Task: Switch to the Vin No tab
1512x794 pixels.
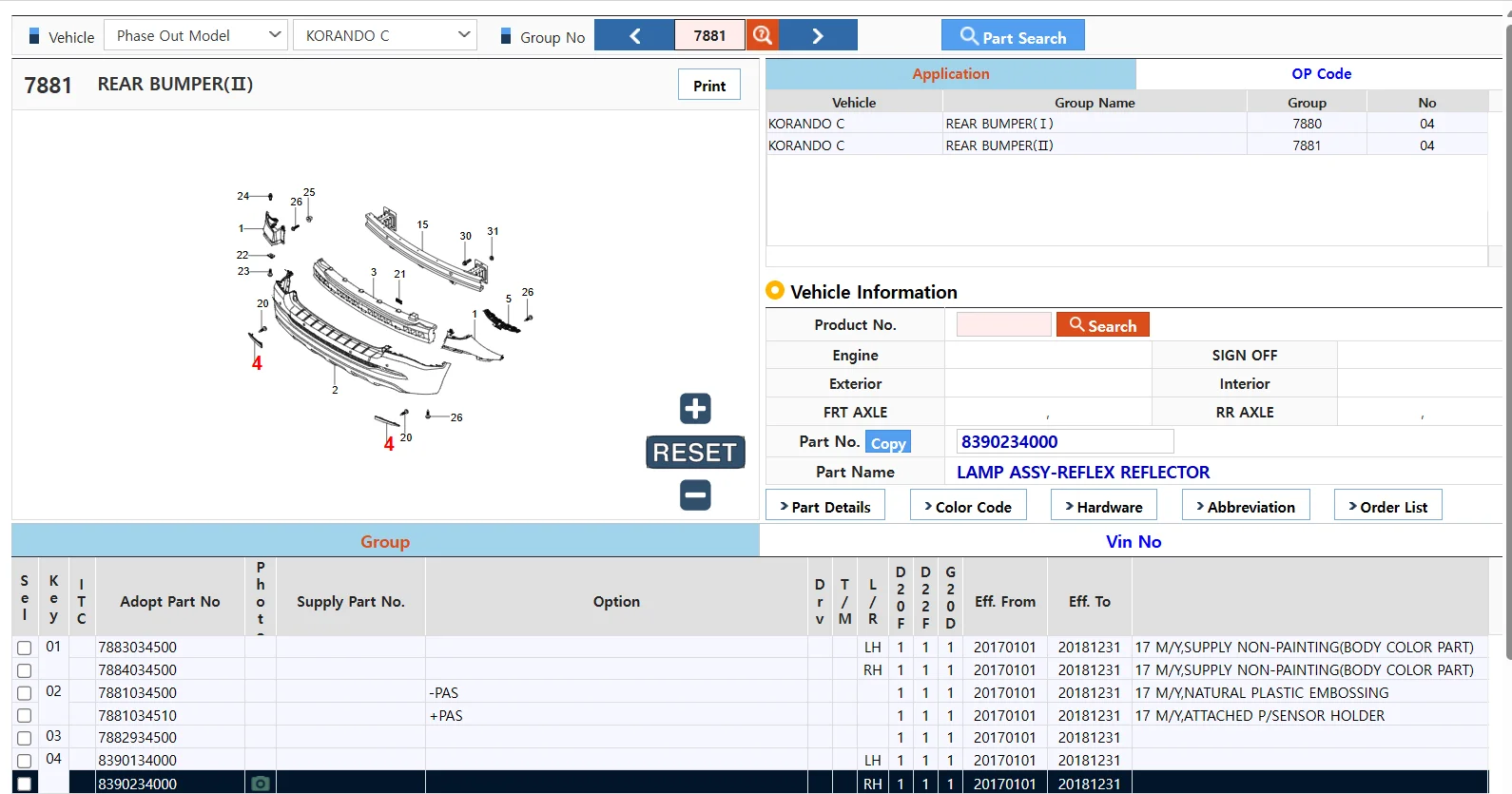Action: click(x=1133, y=541)
